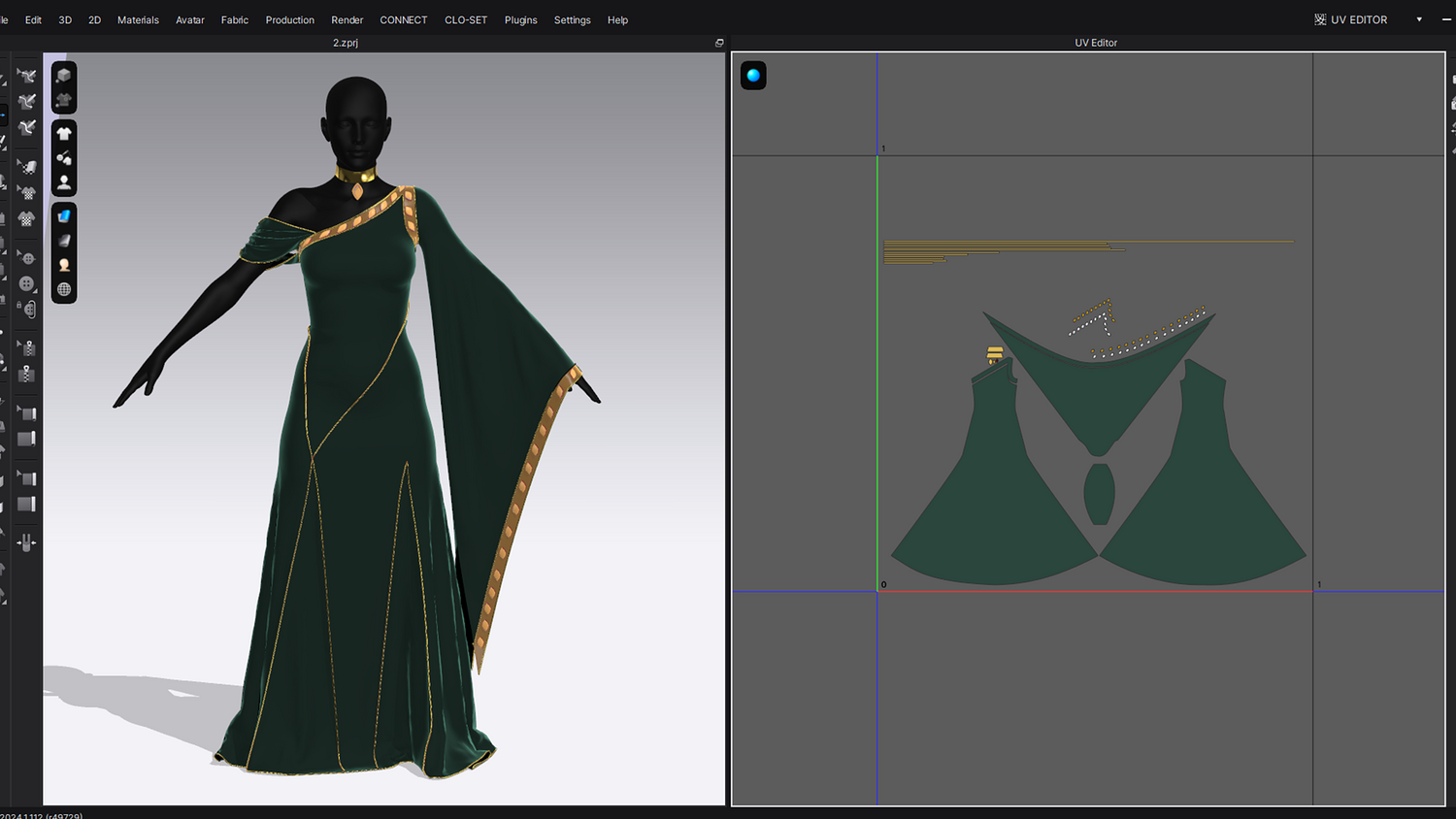Toggle show garment in 3D view

[x=64, y=134]
